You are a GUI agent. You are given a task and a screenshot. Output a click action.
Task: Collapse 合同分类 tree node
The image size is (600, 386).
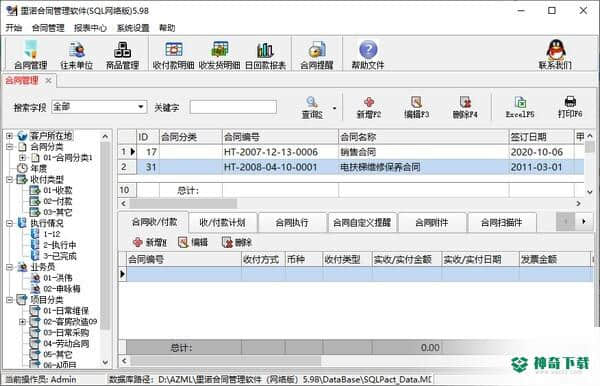[x=10, y=147]
